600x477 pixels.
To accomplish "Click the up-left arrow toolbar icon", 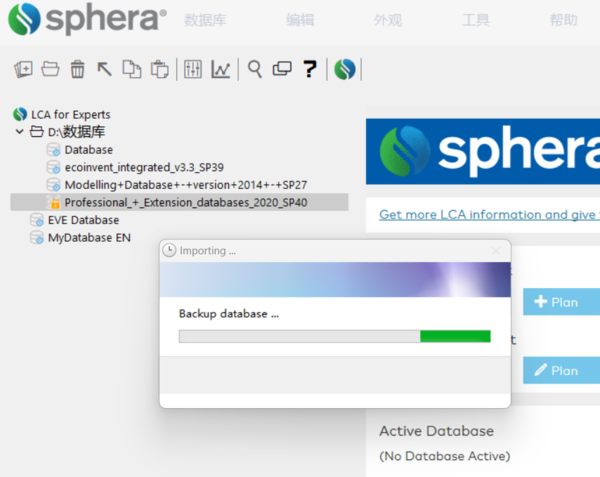I will pyautogui.click(x=104, y=69).
